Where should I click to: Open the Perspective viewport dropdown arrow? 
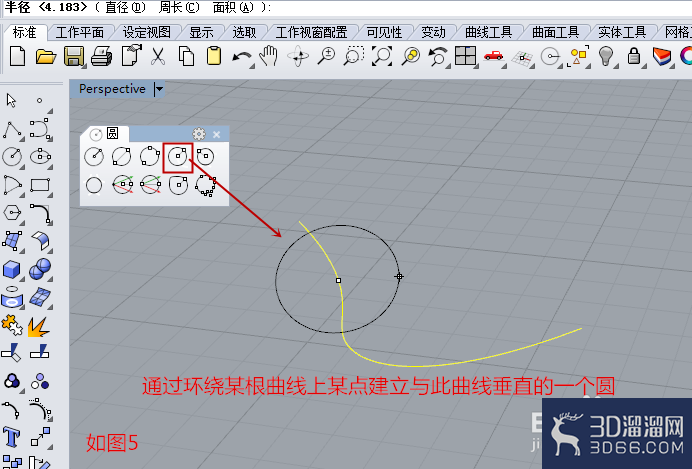pyautogui.click(x=159, y=89)
